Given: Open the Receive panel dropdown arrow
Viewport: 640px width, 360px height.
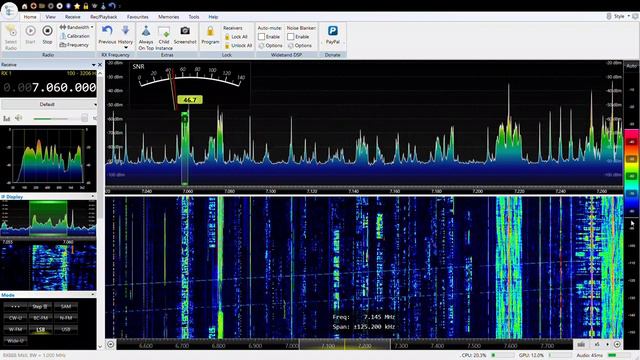Looking at the screenshot, I should [93, 64].
